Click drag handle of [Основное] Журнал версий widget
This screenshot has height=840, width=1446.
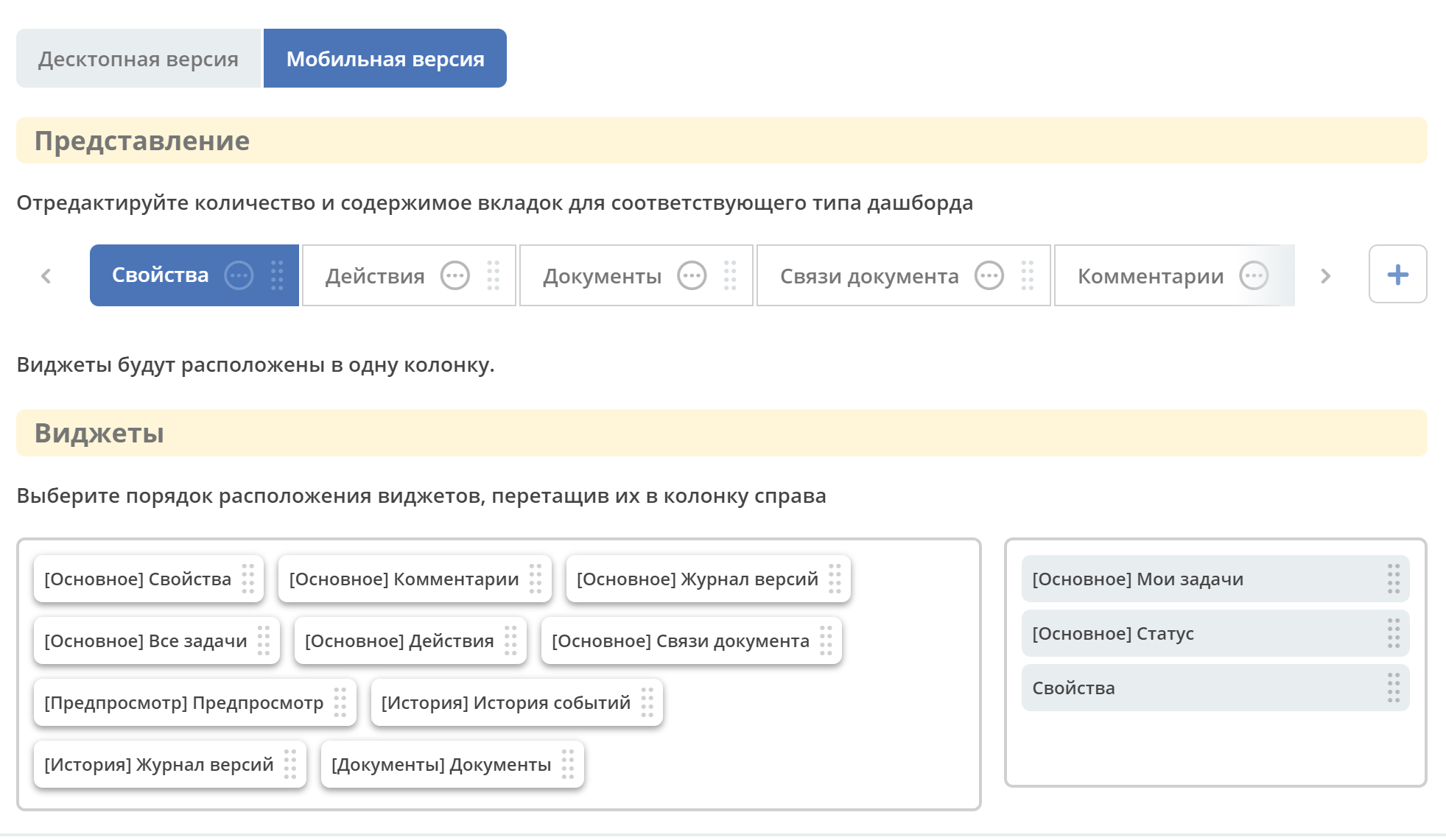(835, 579)
